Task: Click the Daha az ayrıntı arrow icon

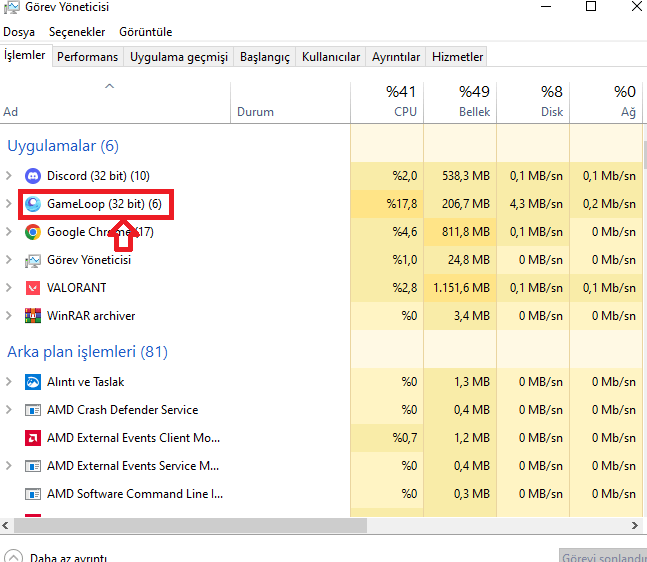Action: click(13, 556)
